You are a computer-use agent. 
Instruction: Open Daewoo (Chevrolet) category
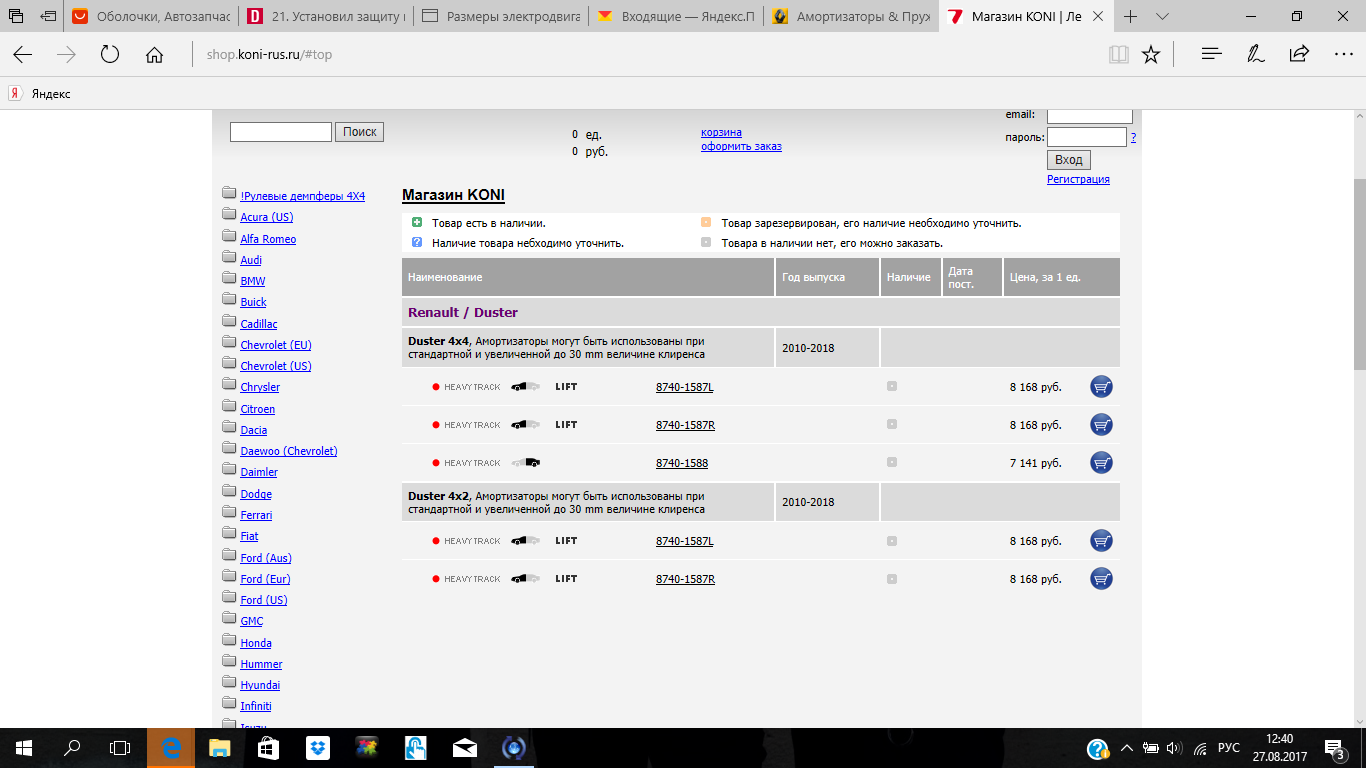pyautogui.click(x=288, y=451)
